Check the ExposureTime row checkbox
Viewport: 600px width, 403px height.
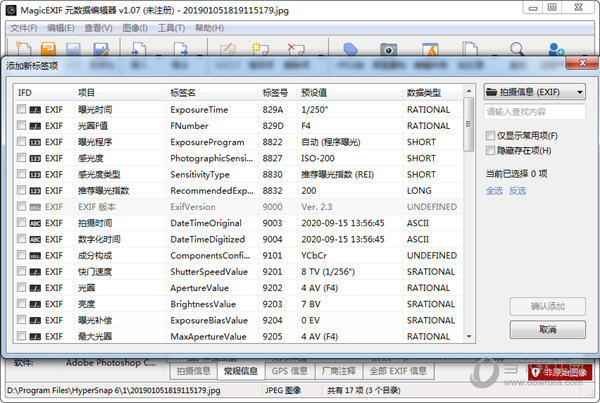21,109
